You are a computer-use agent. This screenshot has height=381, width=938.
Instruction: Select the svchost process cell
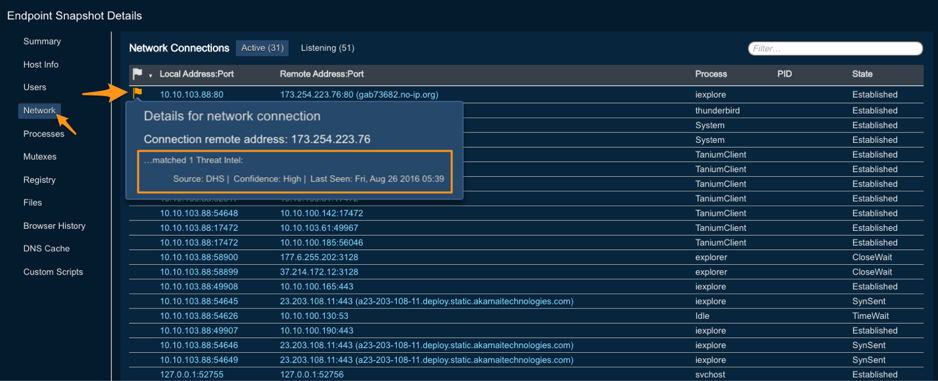(710, 374)
